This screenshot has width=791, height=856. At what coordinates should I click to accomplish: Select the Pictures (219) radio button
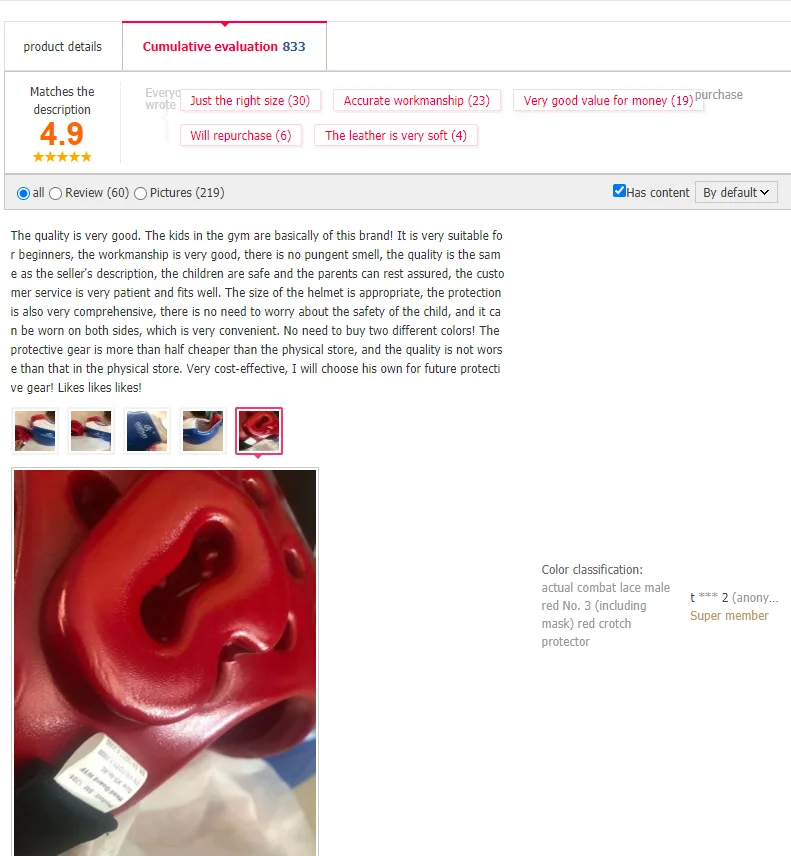coord(140,193)
